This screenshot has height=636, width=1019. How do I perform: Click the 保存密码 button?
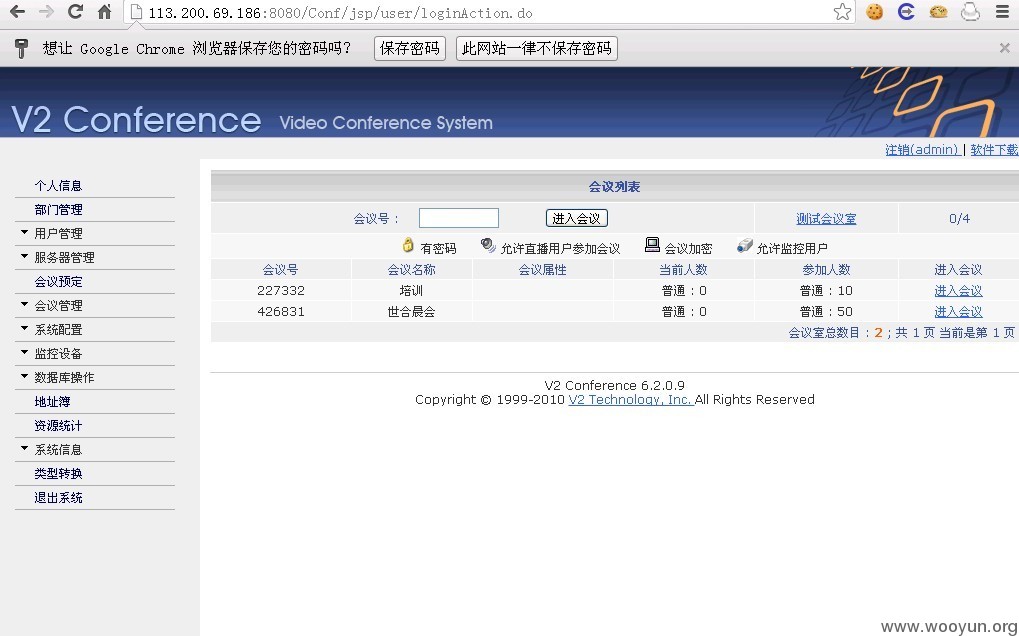[x=409, y=49]
